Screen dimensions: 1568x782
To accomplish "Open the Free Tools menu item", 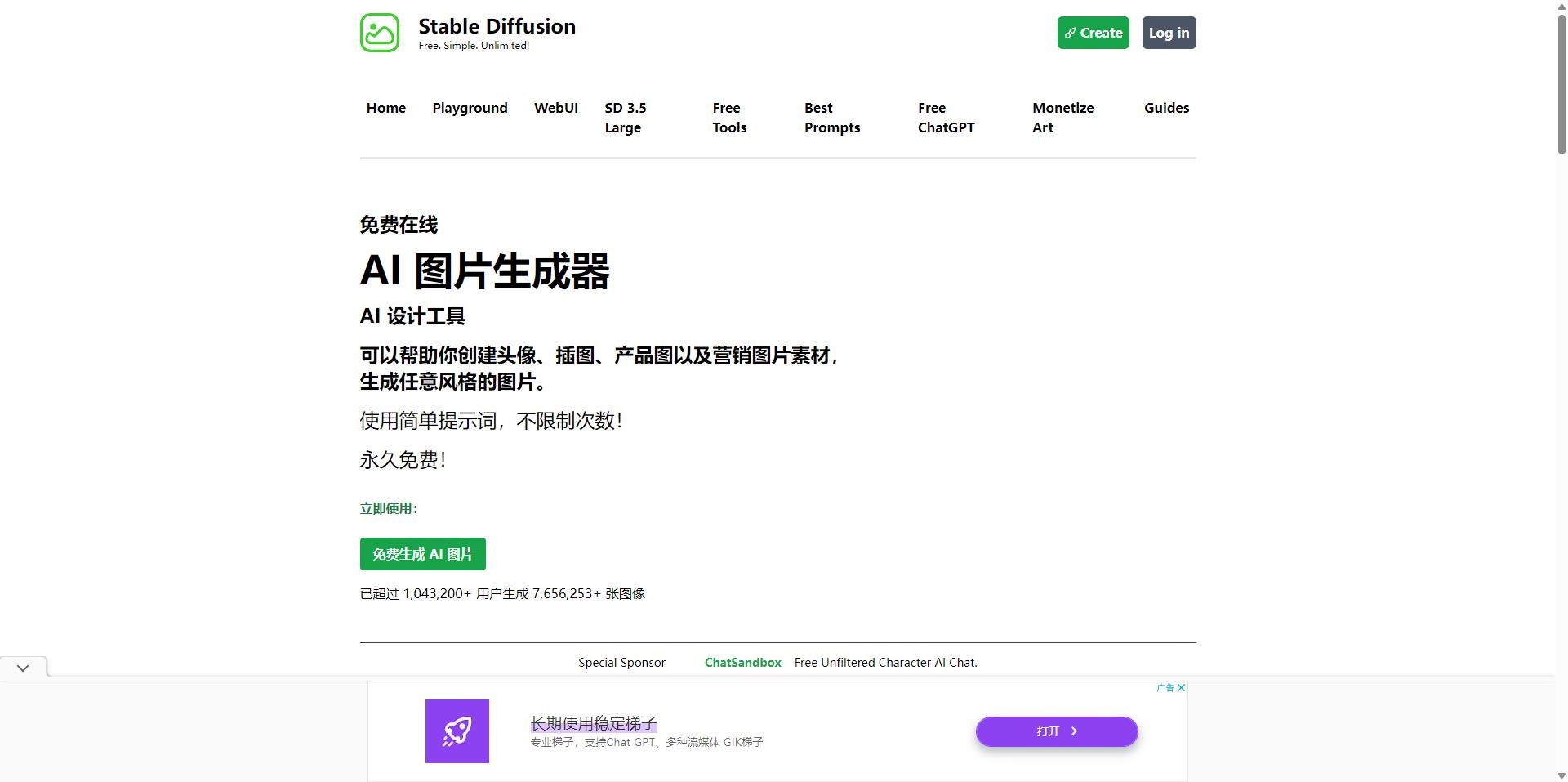I will tap(729, 118).
